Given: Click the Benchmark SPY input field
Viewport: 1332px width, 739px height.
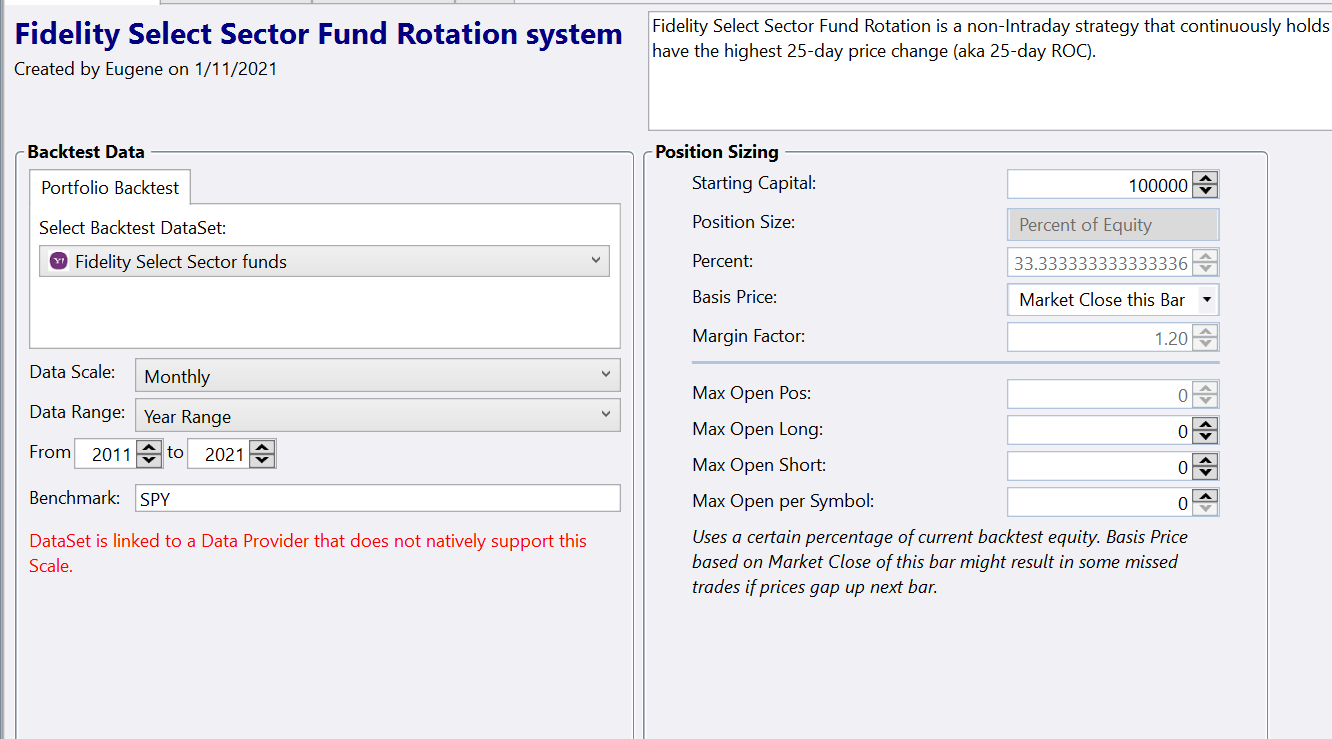Looking at the screenshot, I should click(376, 498).
